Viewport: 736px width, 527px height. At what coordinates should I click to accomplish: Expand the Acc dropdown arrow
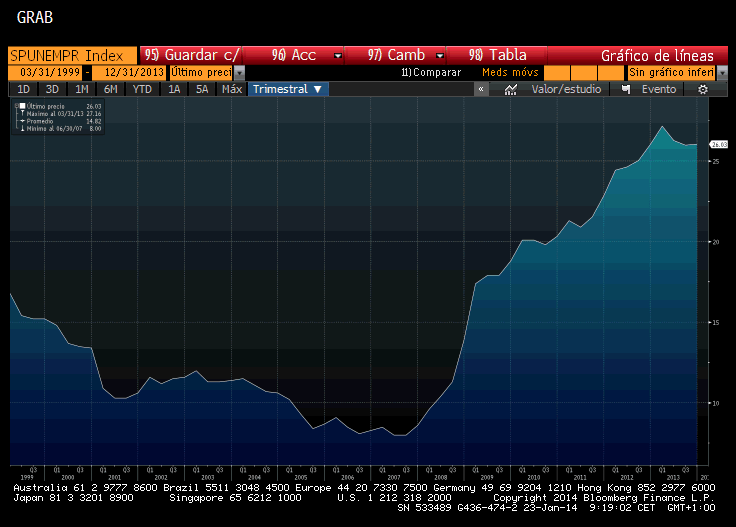point(337,56)
